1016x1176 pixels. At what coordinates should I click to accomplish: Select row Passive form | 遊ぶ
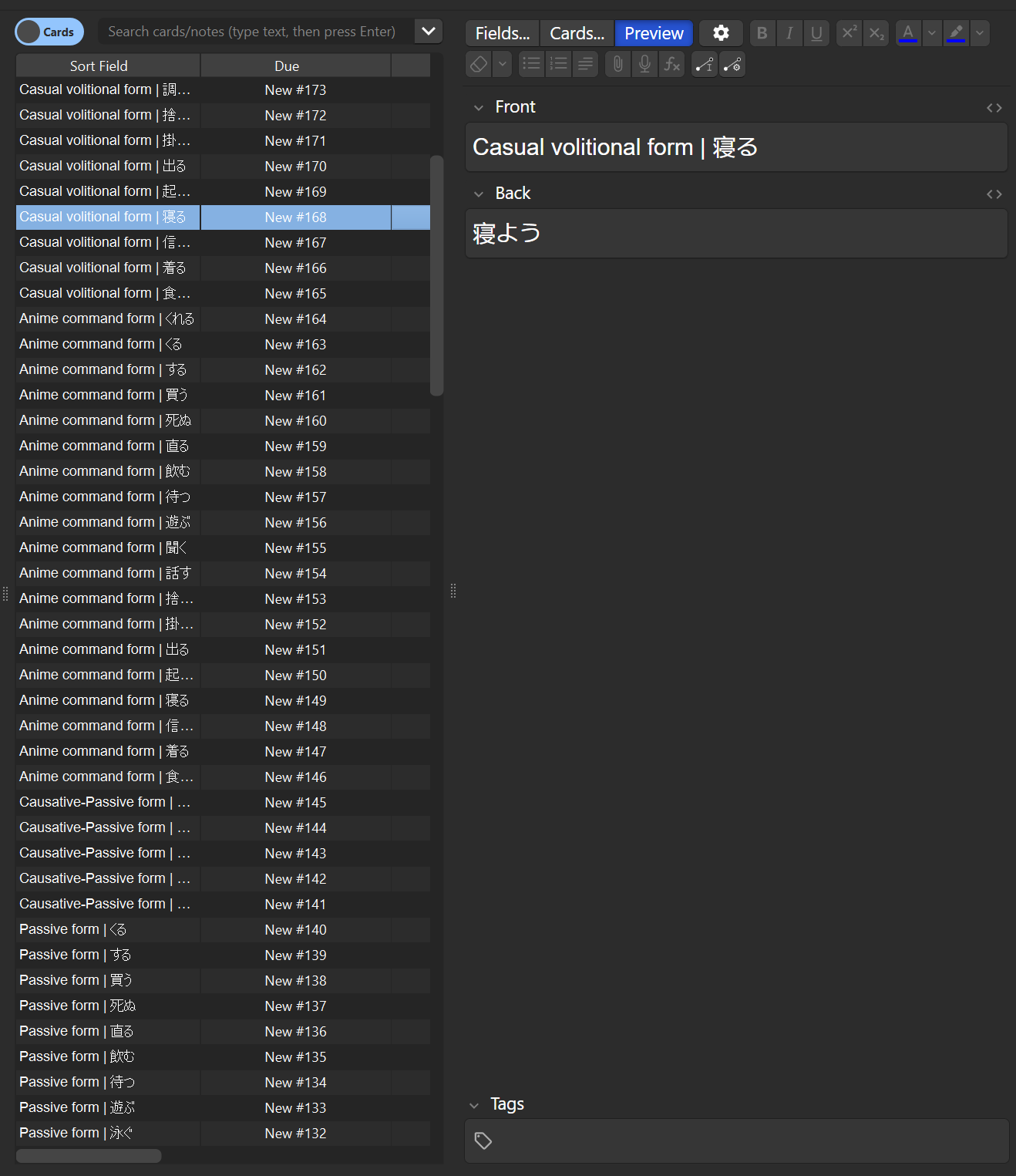pos(223,1107)
